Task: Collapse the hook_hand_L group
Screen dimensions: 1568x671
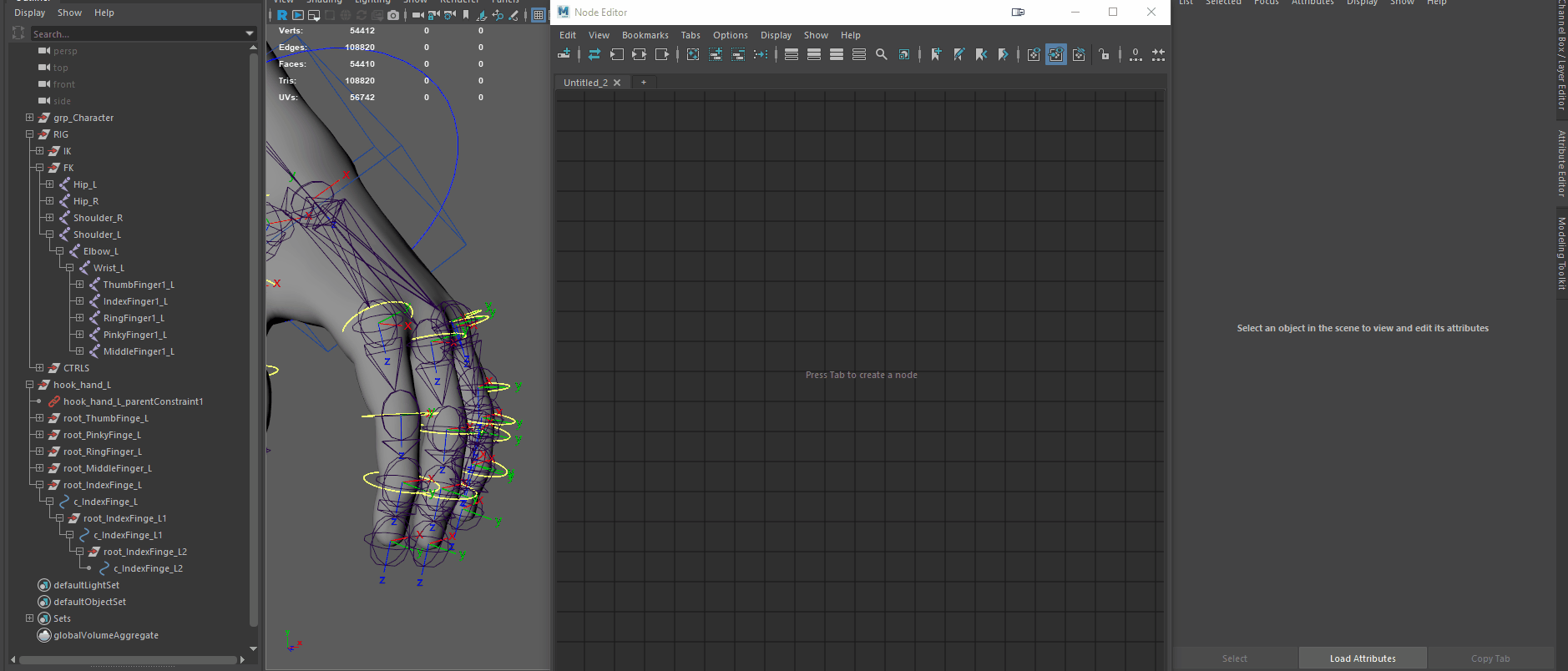Action: pos(29,385)
